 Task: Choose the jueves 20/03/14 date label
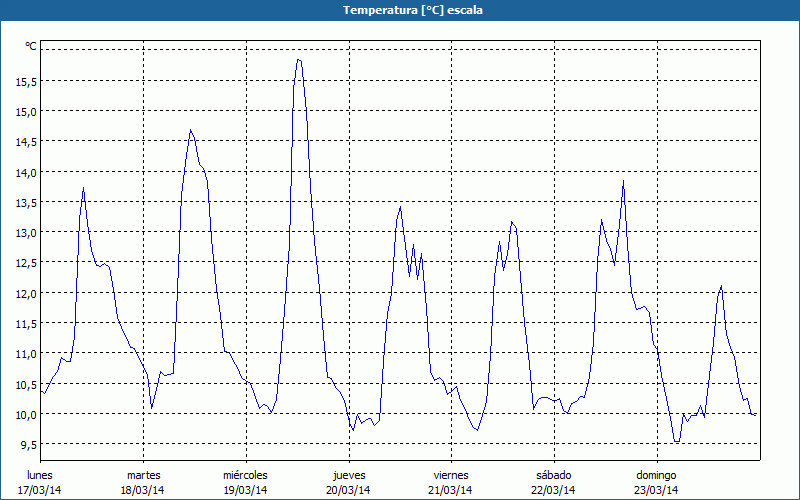[x=349, y=482]
